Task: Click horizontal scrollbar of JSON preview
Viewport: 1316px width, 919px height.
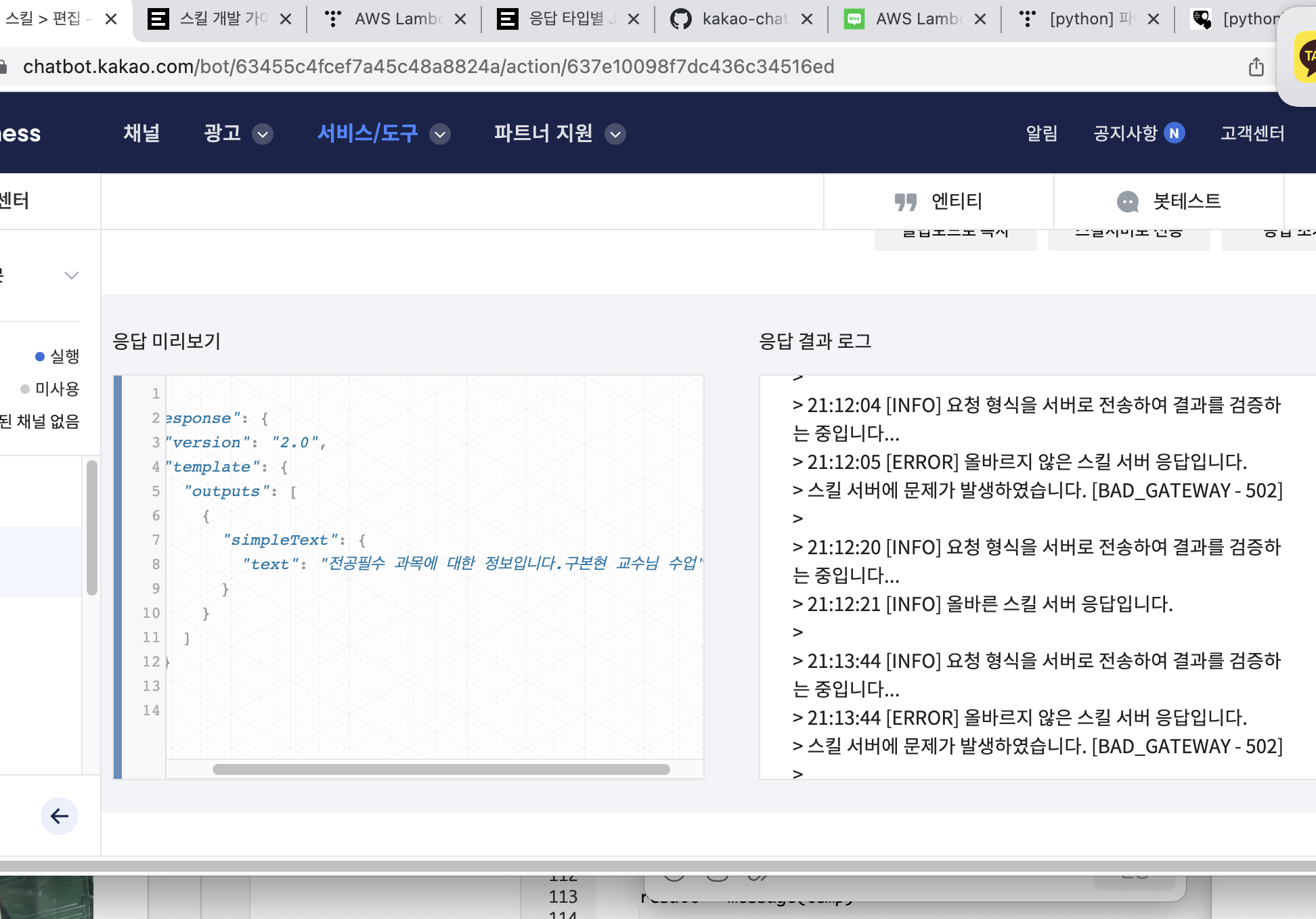Action: coord(441,769)
